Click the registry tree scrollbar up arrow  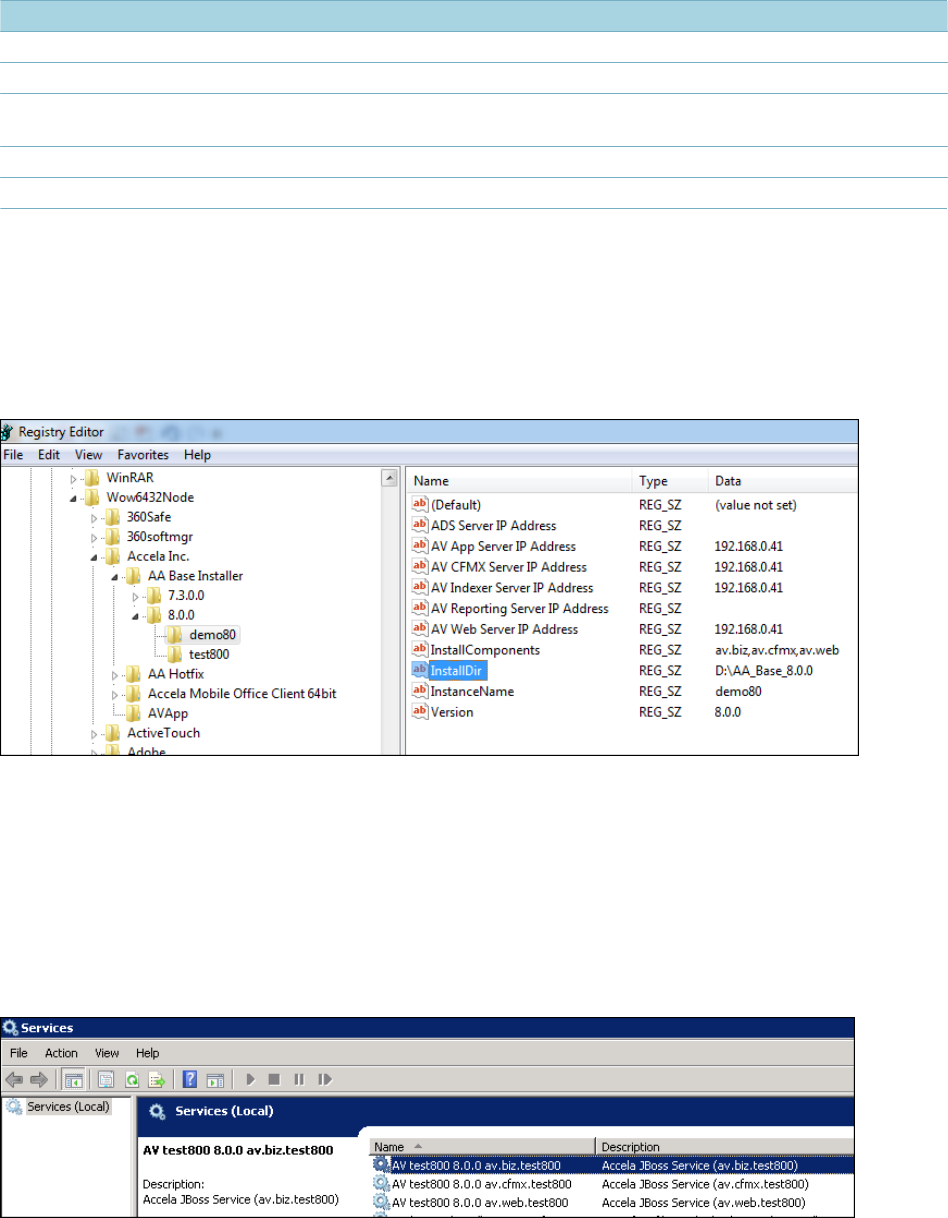pos(391,479)
